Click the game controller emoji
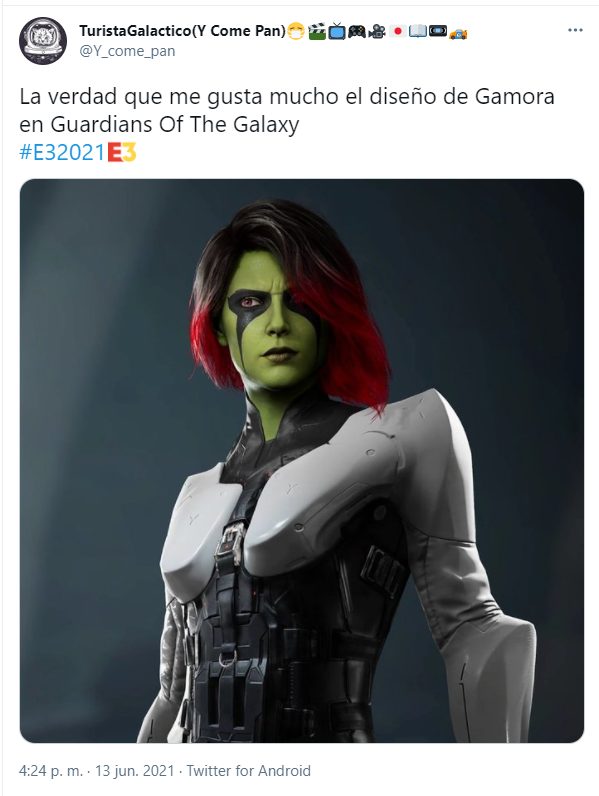 [x=357, y=32]
